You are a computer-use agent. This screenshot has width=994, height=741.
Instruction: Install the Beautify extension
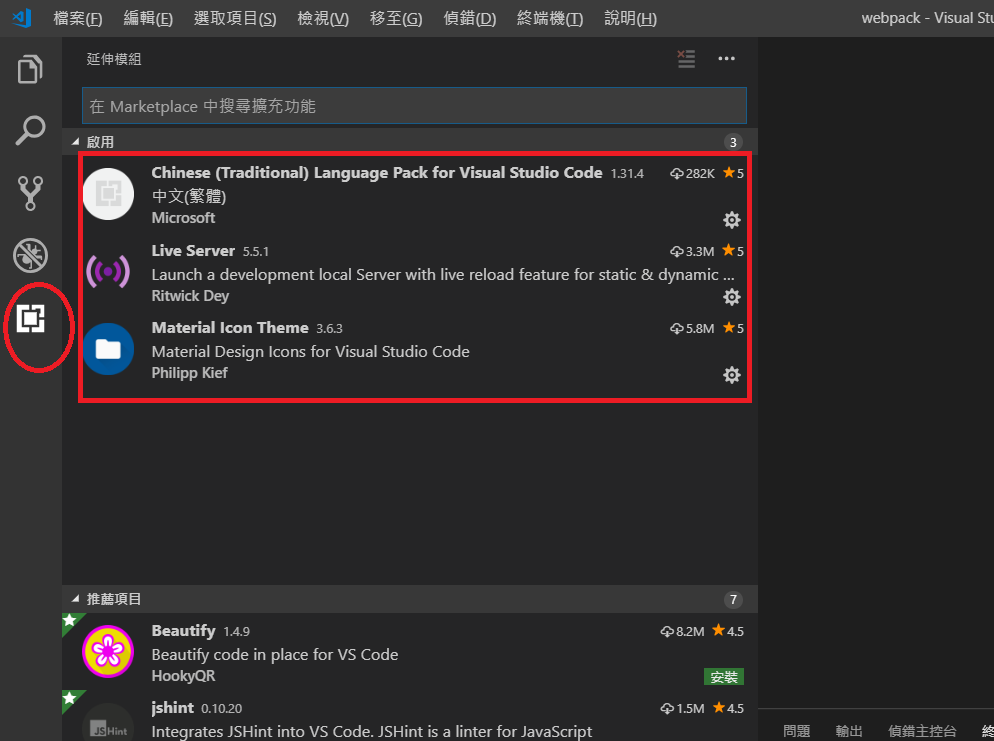coord(723,676)
